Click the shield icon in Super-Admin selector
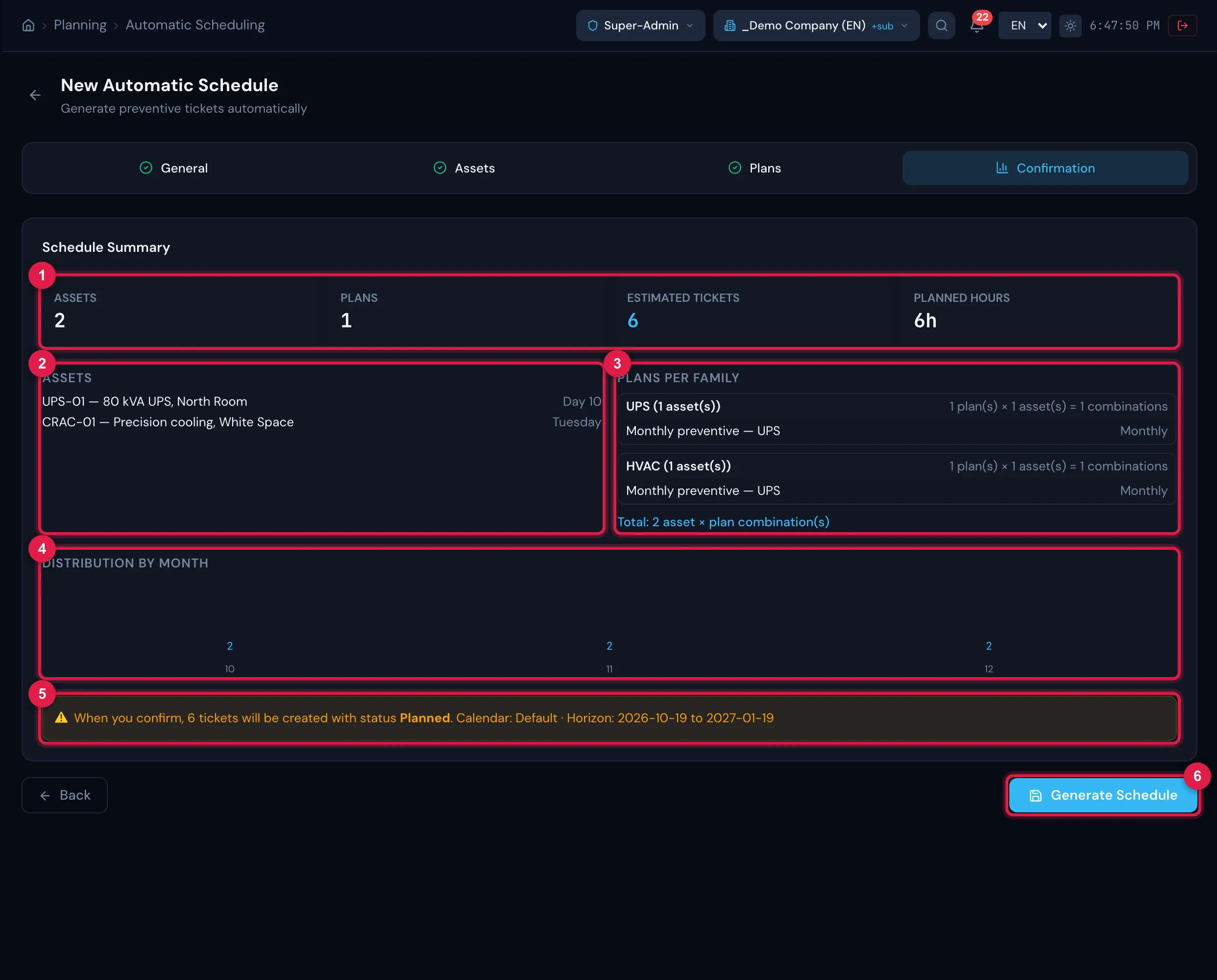Viewport: 1217px width, 980px height. click(x=593, y=25)
